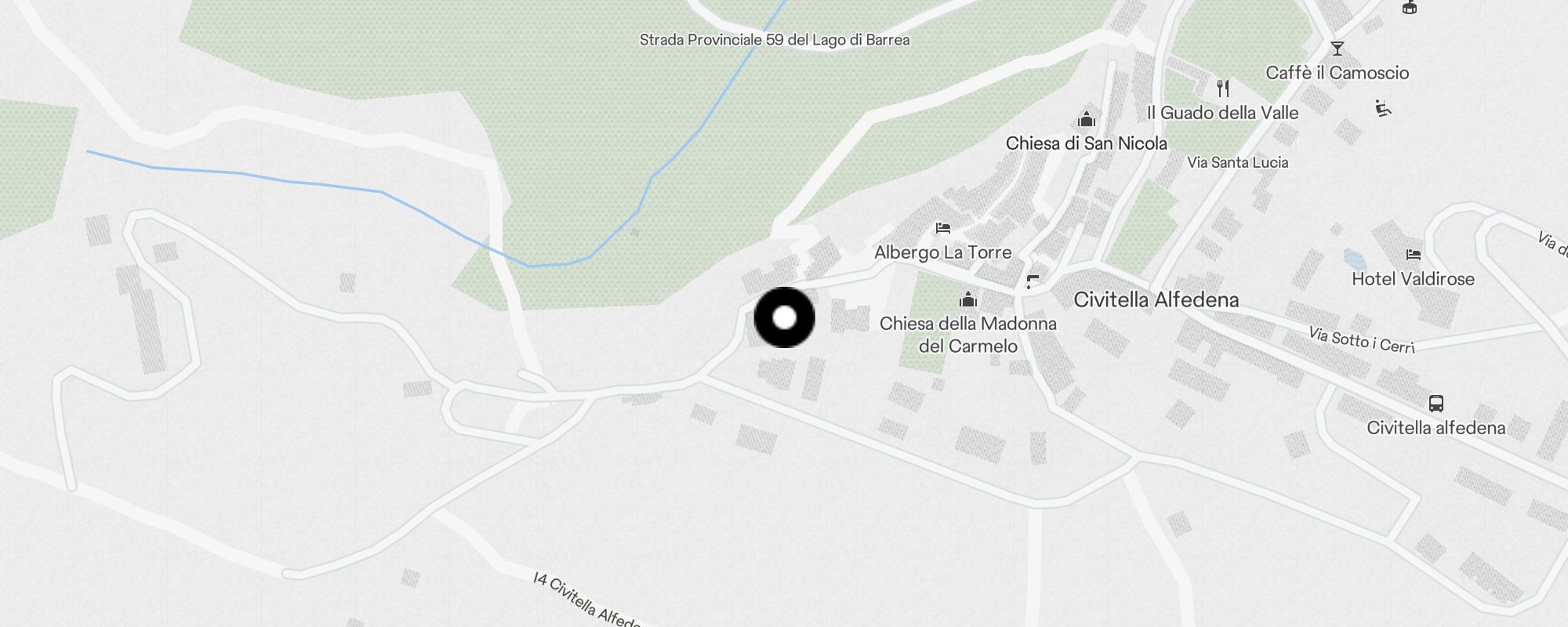This screenshot has height=627, width=1568.
Task: Click the Caffè il Camoscio label
Action: point(1338,73)
